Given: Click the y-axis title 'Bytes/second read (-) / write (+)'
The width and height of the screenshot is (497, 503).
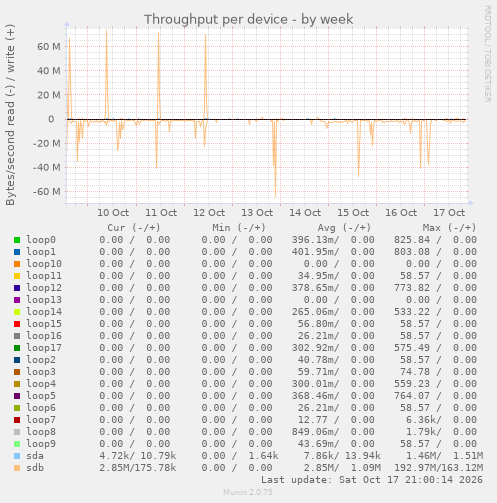Looking at the screenshot, I should tap(10, 115).
